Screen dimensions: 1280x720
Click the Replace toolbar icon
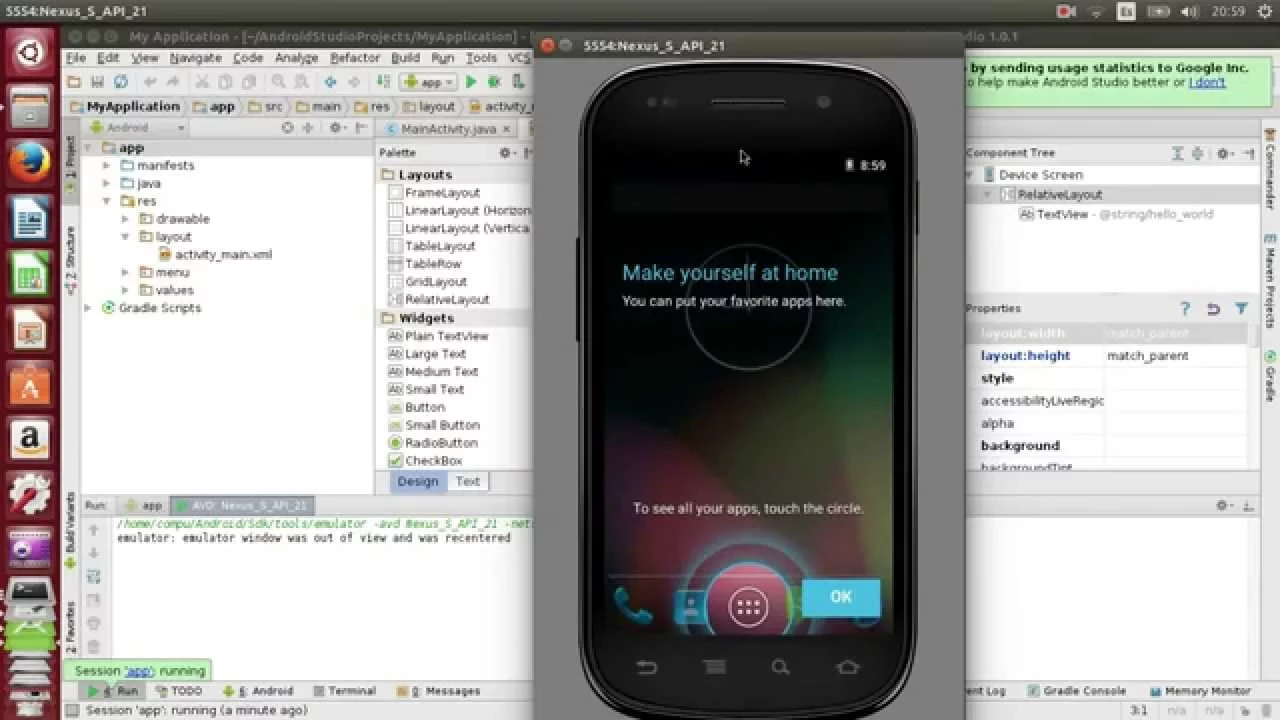pos(301,82)
